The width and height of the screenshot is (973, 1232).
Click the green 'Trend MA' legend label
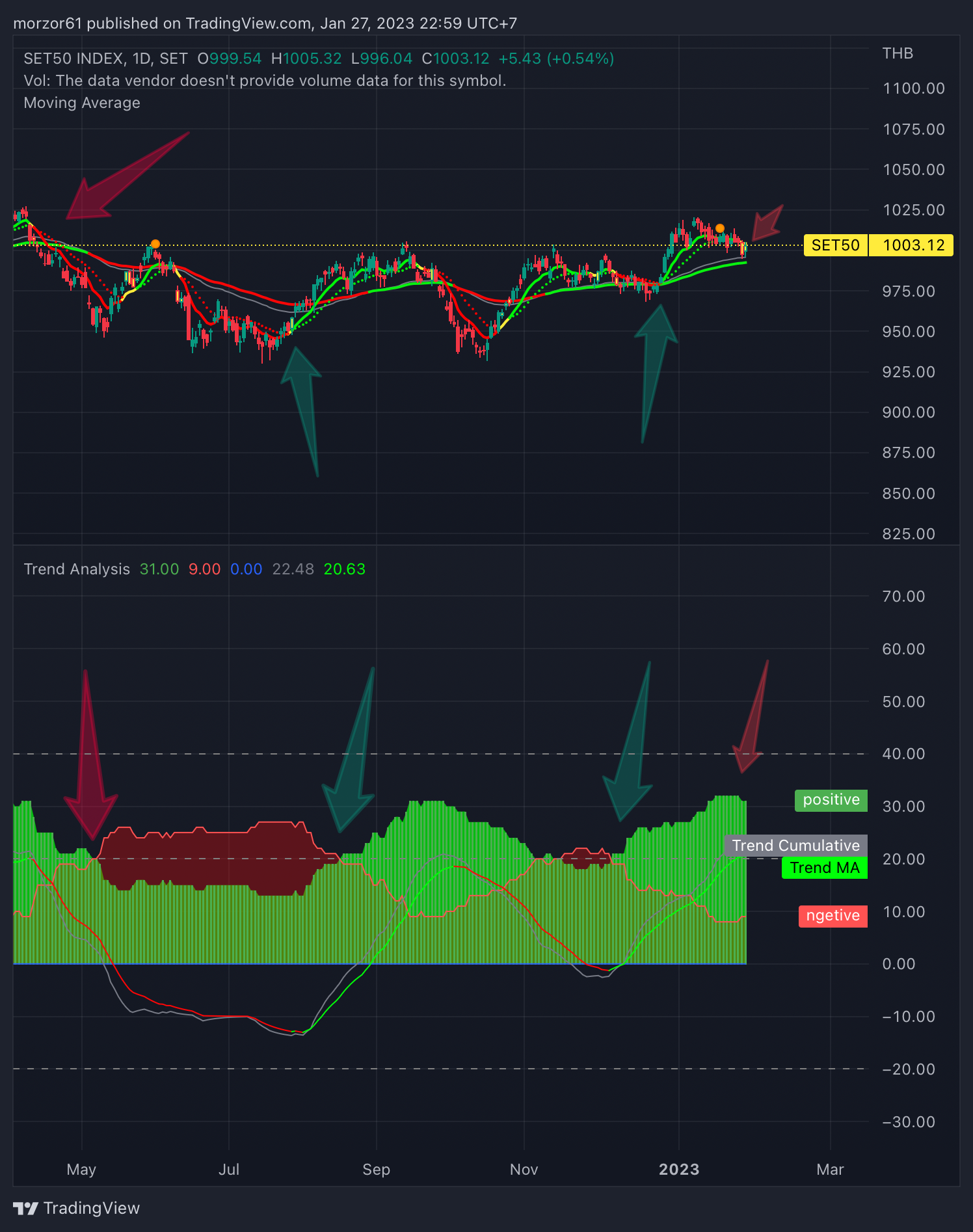tap(825, 868)
